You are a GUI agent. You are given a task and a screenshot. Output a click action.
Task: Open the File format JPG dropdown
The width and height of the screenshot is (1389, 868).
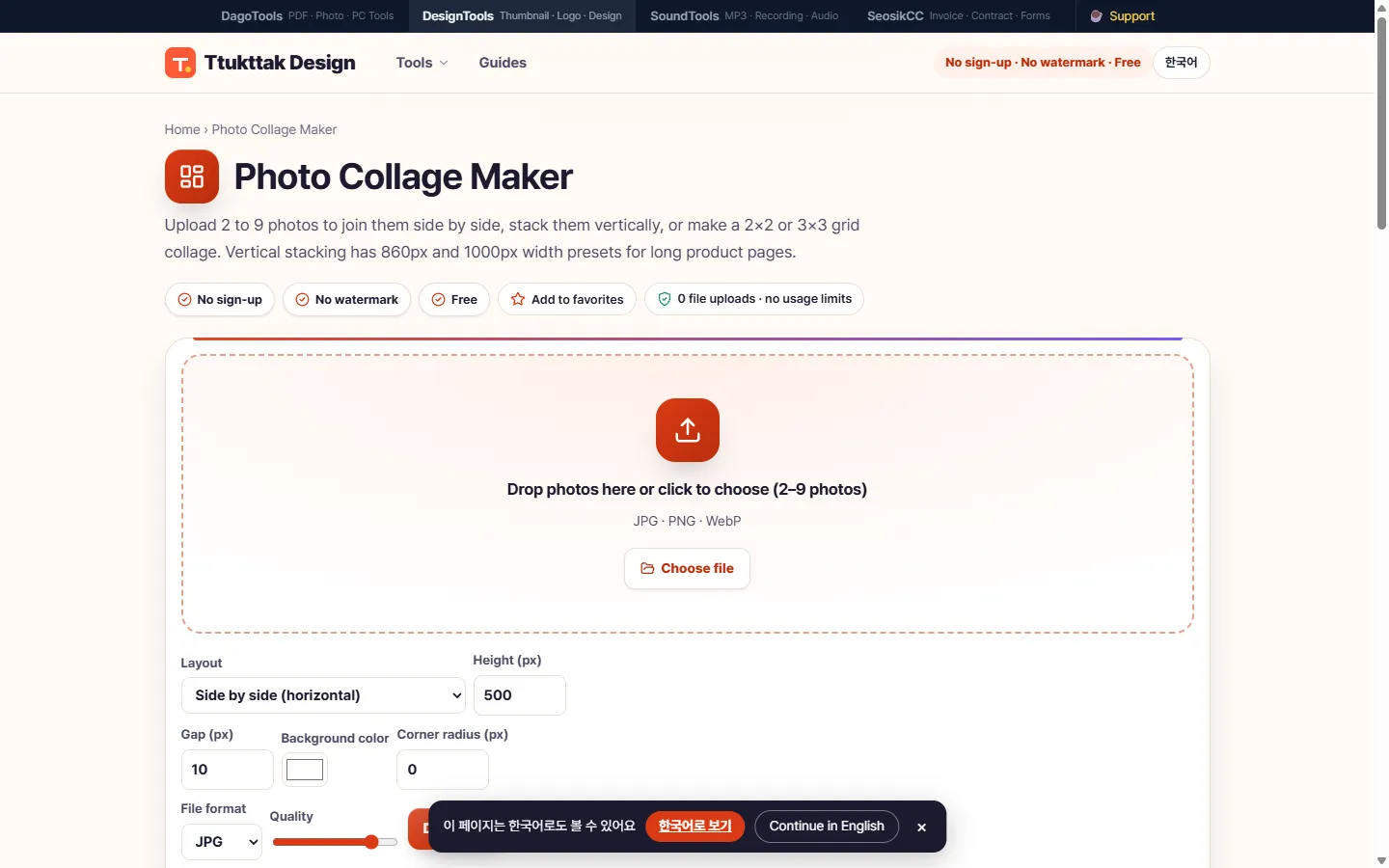222,842
